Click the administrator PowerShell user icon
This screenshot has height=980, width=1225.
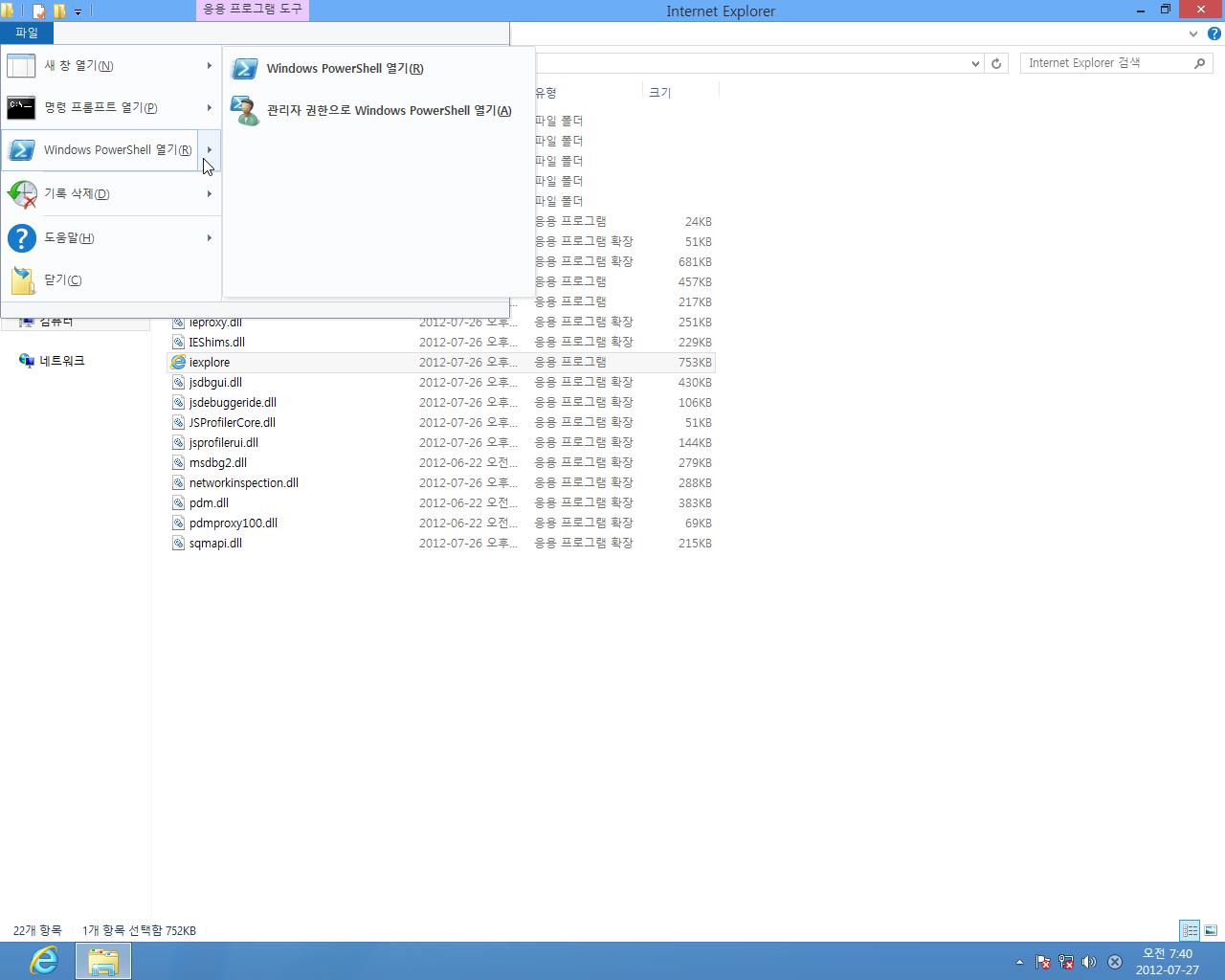coord(245,110)
